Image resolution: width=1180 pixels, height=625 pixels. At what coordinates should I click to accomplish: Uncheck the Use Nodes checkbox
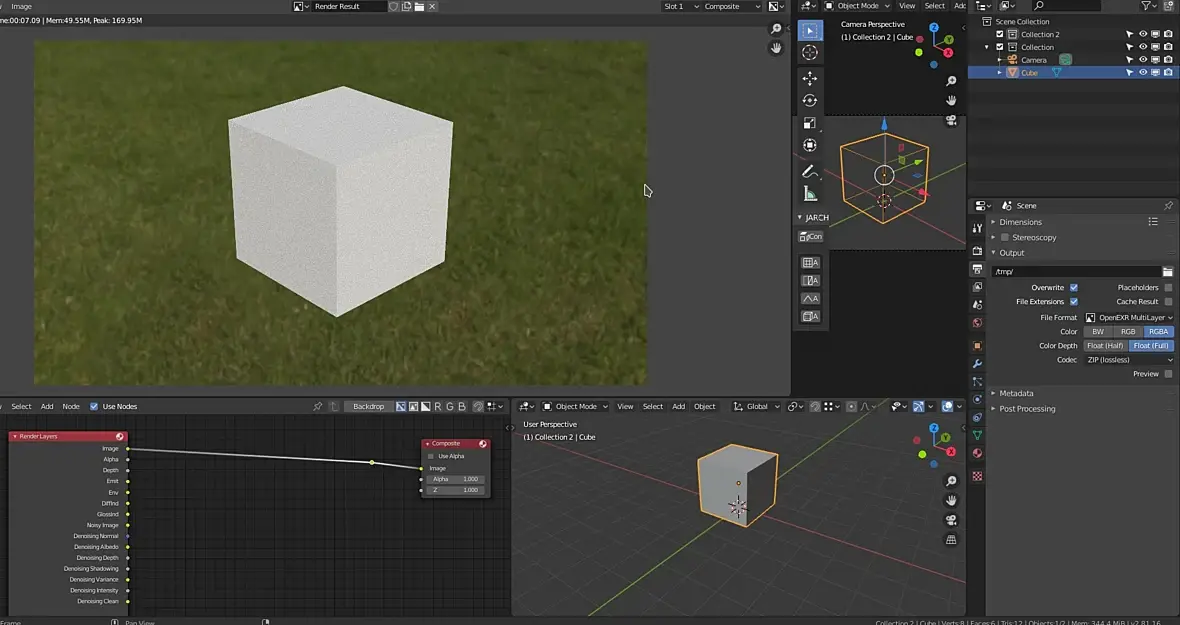point(94,406)
